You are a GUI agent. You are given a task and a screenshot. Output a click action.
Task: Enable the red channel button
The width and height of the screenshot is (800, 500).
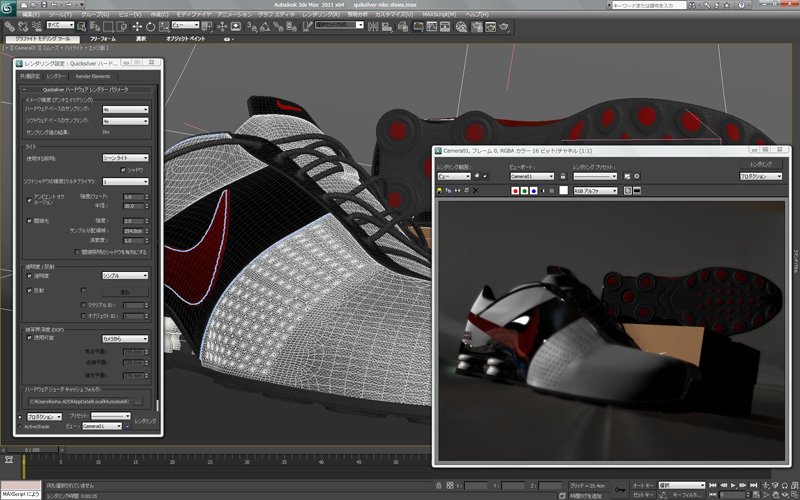pyautogui.click(x=515, y=189)
